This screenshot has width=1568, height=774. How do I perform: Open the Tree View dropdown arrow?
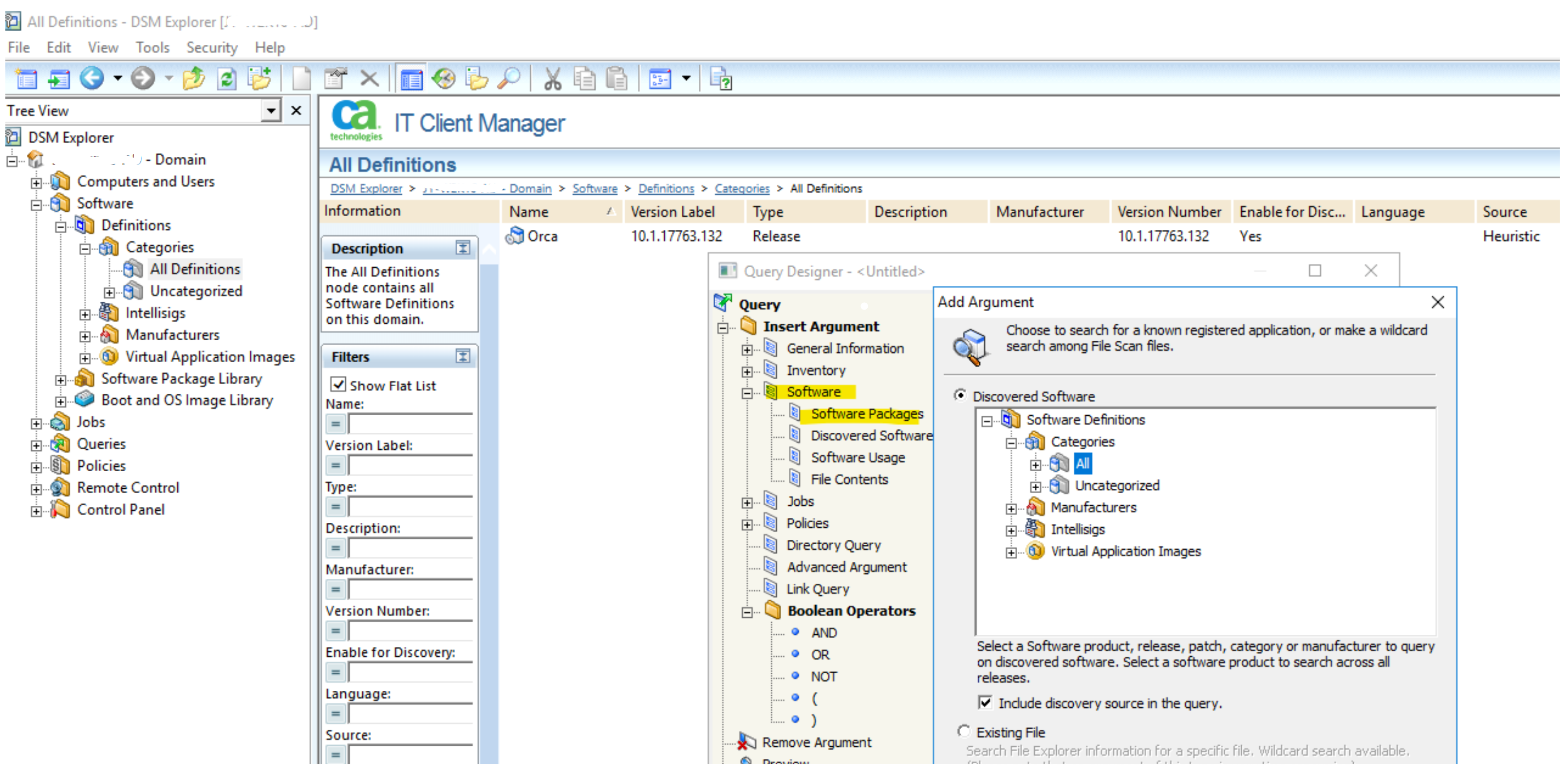click(x=271, y=110)
